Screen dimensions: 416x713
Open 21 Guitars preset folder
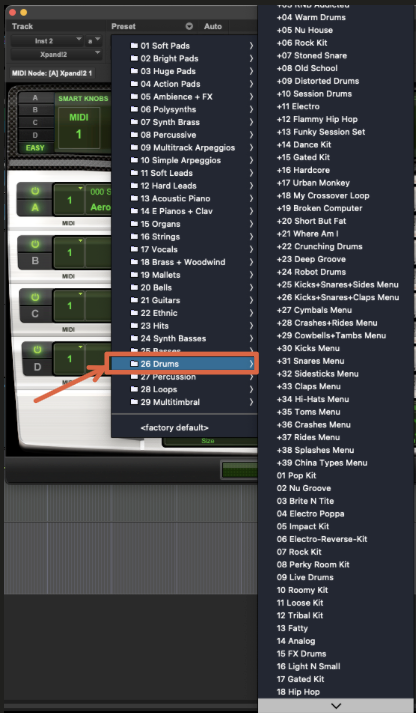point(185,300)
